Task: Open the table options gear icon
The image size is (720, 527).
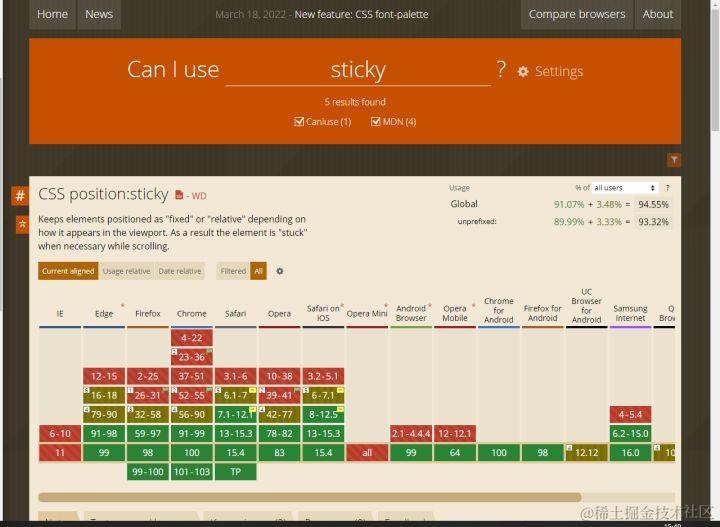Action: pos(280,271)
